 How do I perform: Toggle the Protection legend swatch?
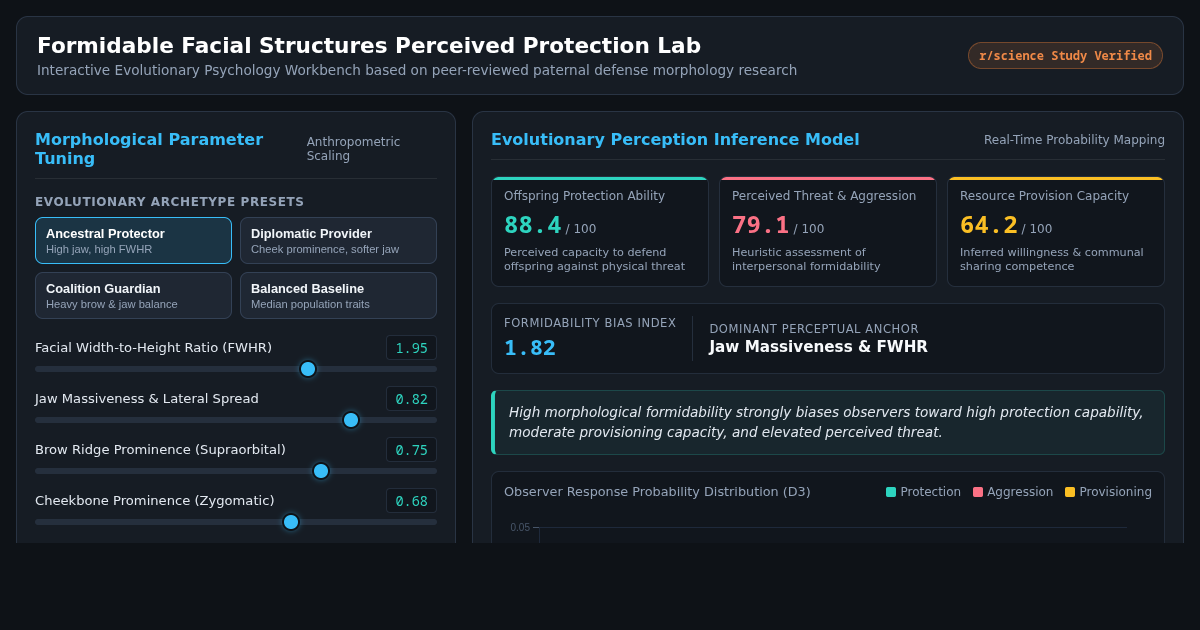pyautogui.click(x=891, y=492)
